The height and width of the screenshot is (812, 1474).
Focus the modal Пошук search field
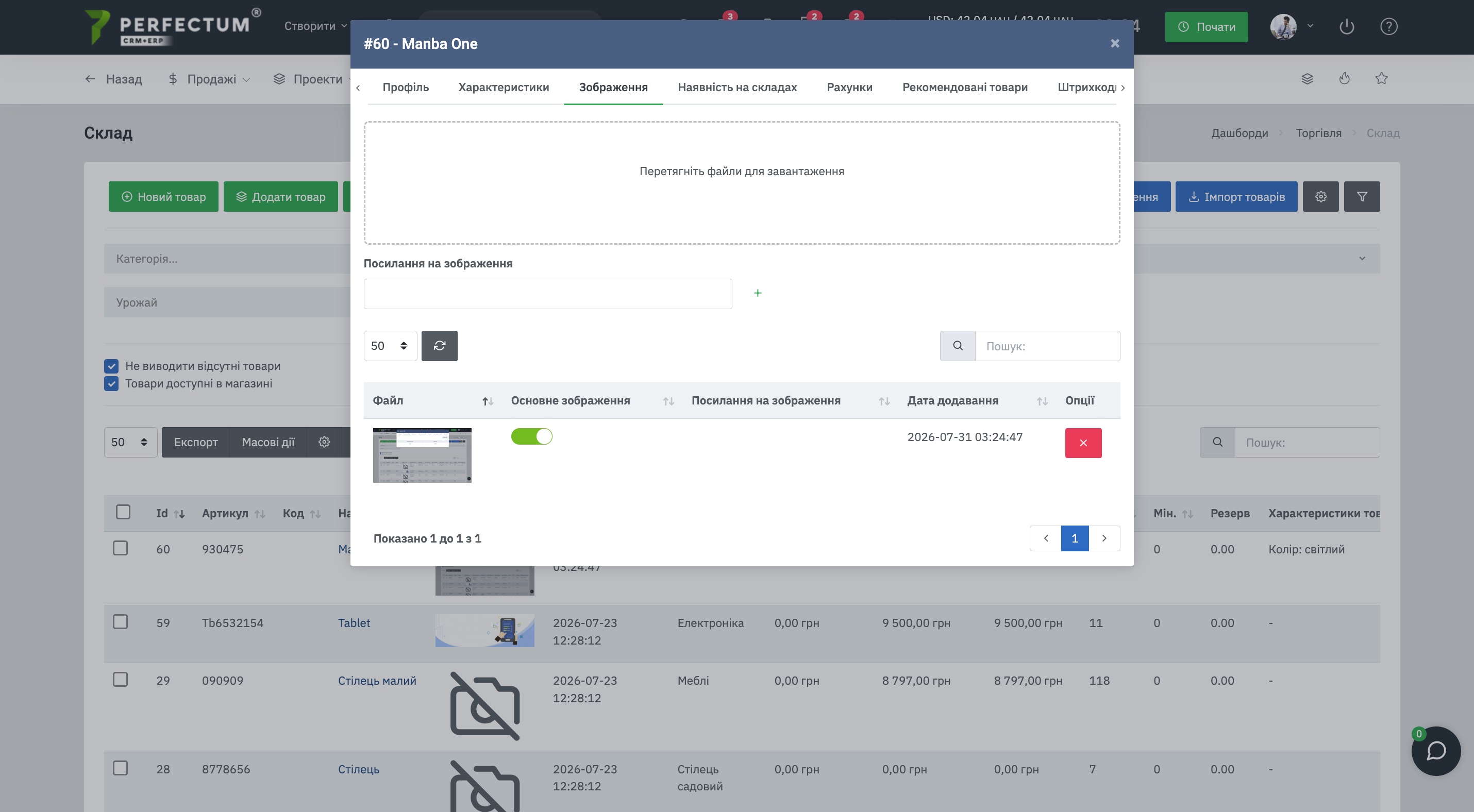pos(1047,346)
